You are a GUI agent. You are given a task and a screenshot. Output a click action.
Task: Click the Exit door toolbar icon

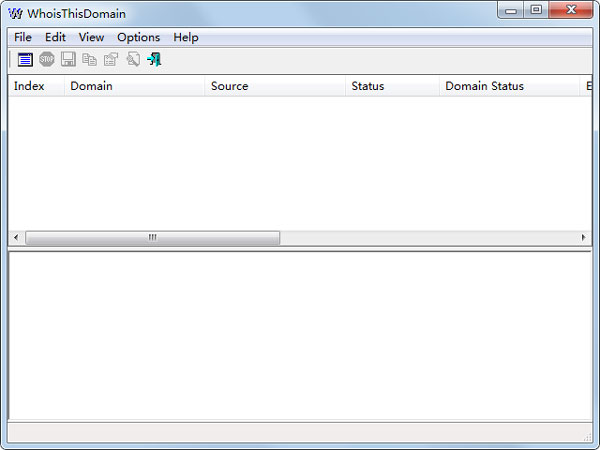pyautogui.click(x=154, y=59)
